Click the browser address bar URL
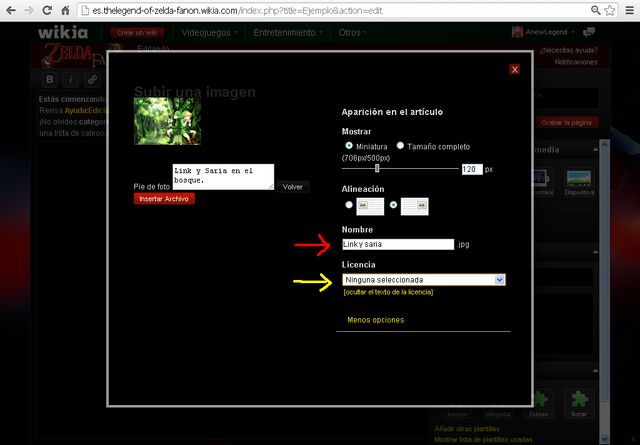This screenshot has width=640, height=445. coord(237,11)
